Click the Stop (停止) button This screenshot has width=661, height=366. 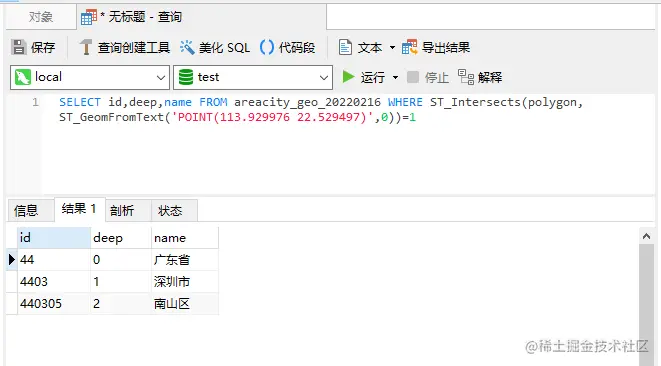pos(427,77)
